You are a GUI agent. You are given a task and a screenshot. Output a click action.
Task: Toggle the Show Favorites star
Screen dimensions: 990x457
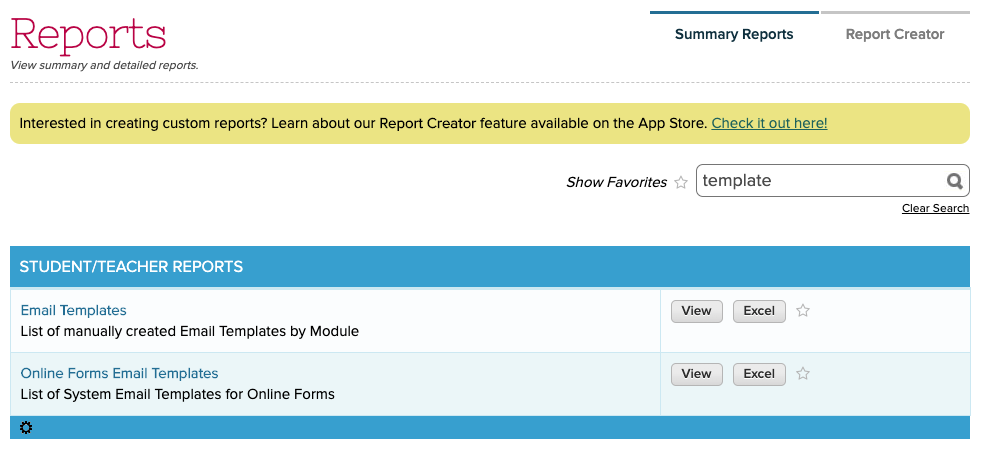(x=681, y=182)
